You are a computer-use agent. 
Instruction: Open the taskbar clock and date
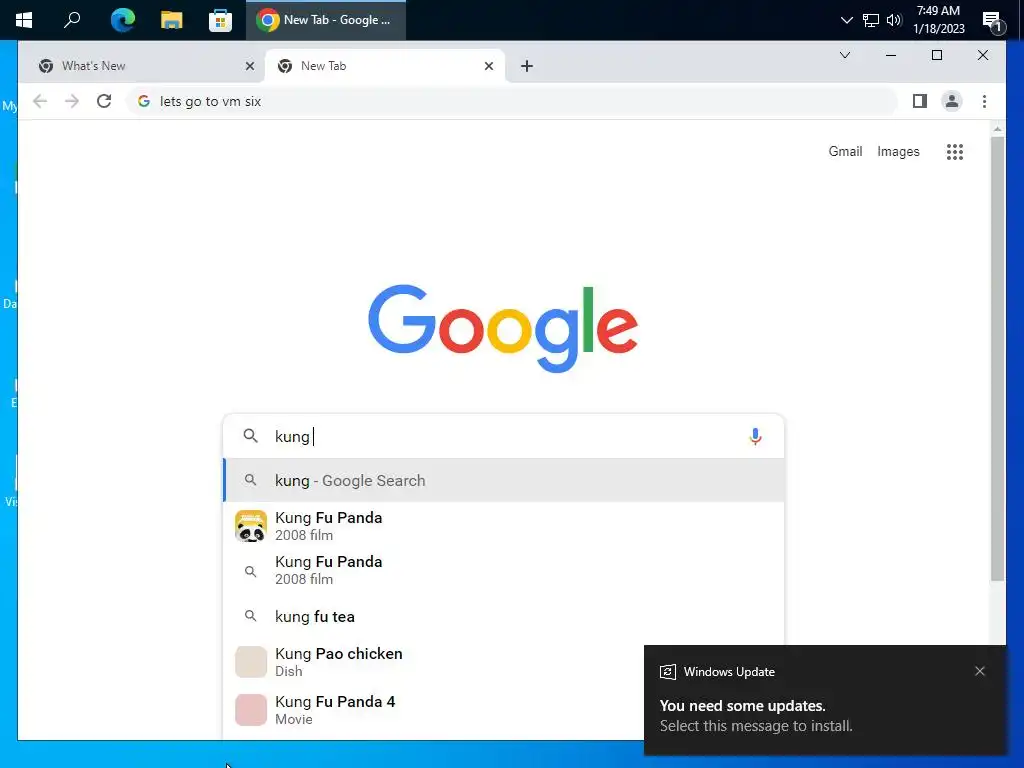tap(938, 20)
